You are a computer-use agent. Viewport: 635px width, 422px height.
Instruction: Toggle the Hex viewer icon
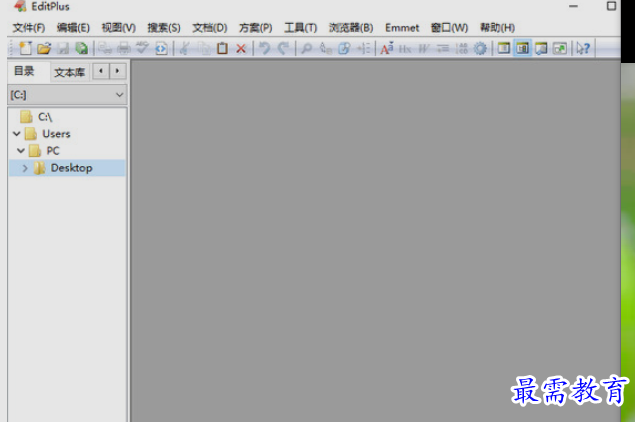pos(405,49)
